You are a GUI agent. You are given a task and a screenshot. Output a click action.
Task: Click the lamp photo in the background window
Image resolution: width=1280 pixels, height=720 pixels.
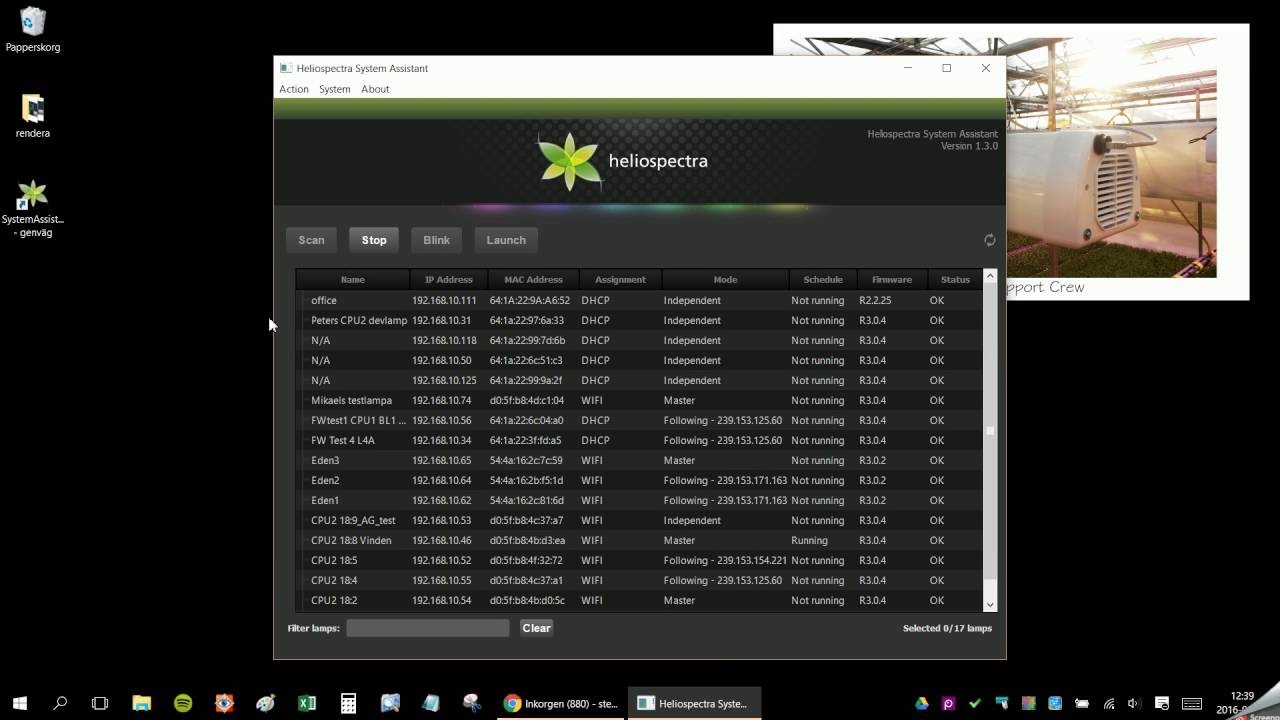[x=1111, y=158]
